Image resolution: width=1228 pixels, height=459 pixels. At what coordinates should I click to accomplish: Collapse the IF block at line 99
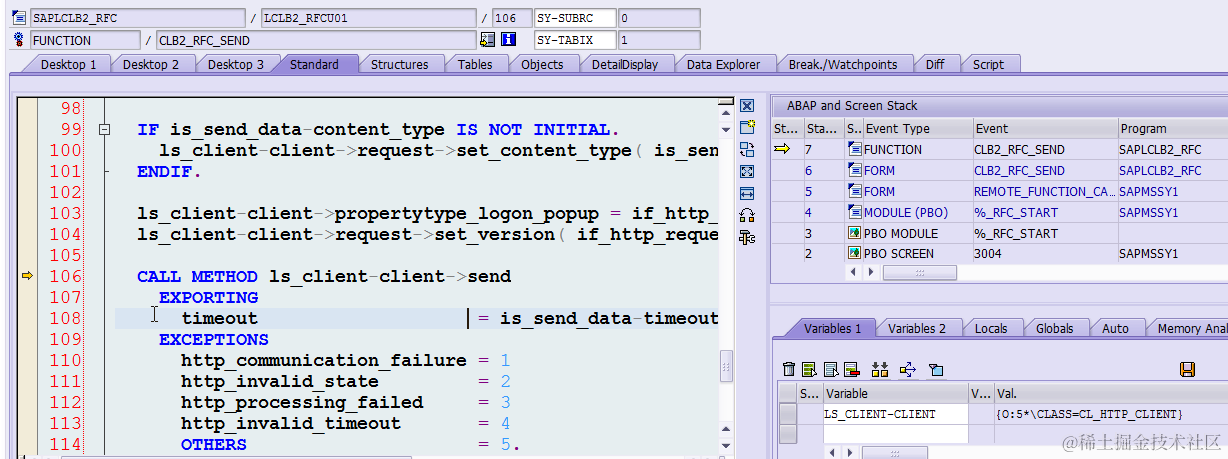[104, 130]
